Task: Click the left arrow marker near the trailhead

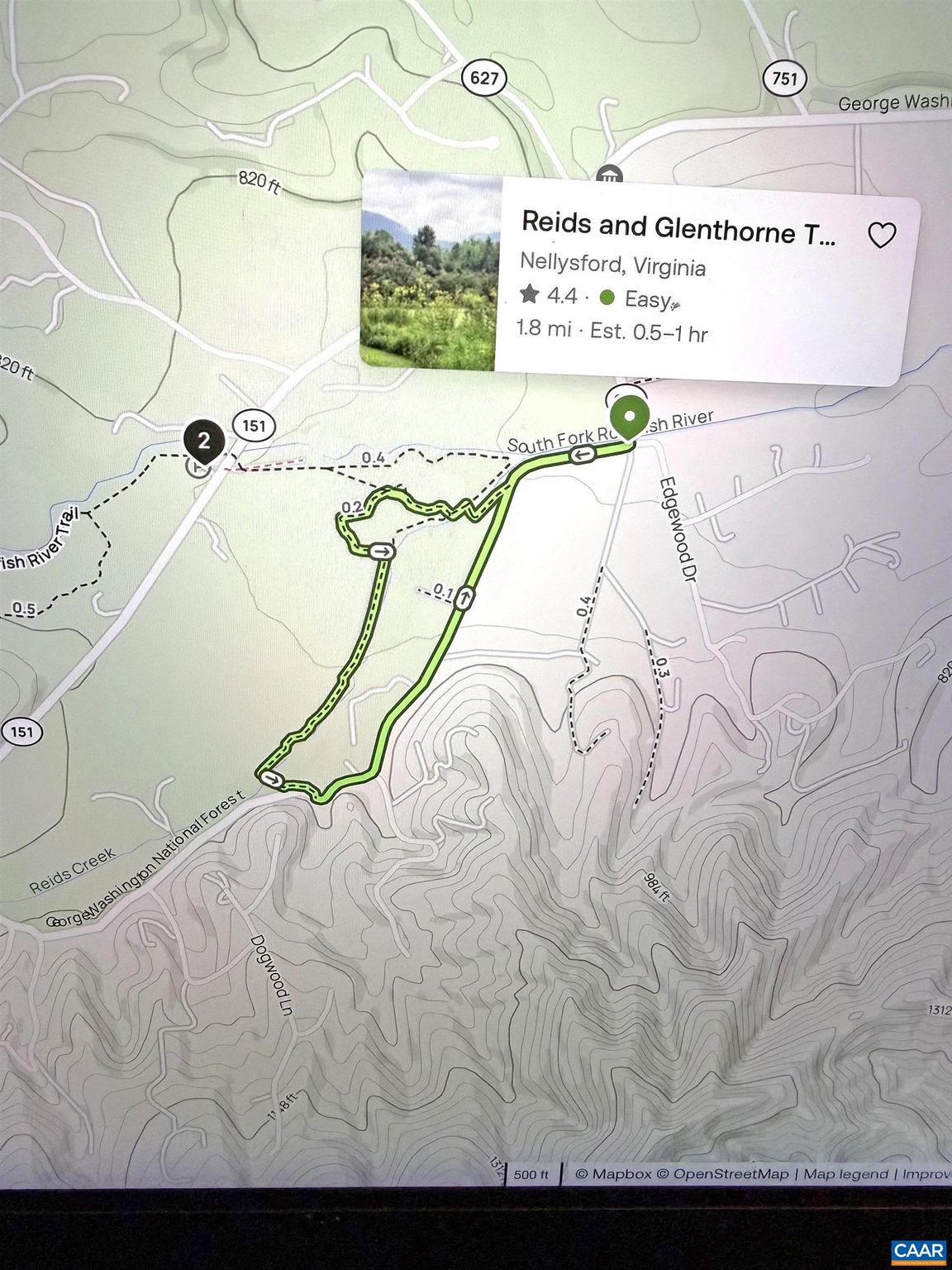Action: coord(584,454)
